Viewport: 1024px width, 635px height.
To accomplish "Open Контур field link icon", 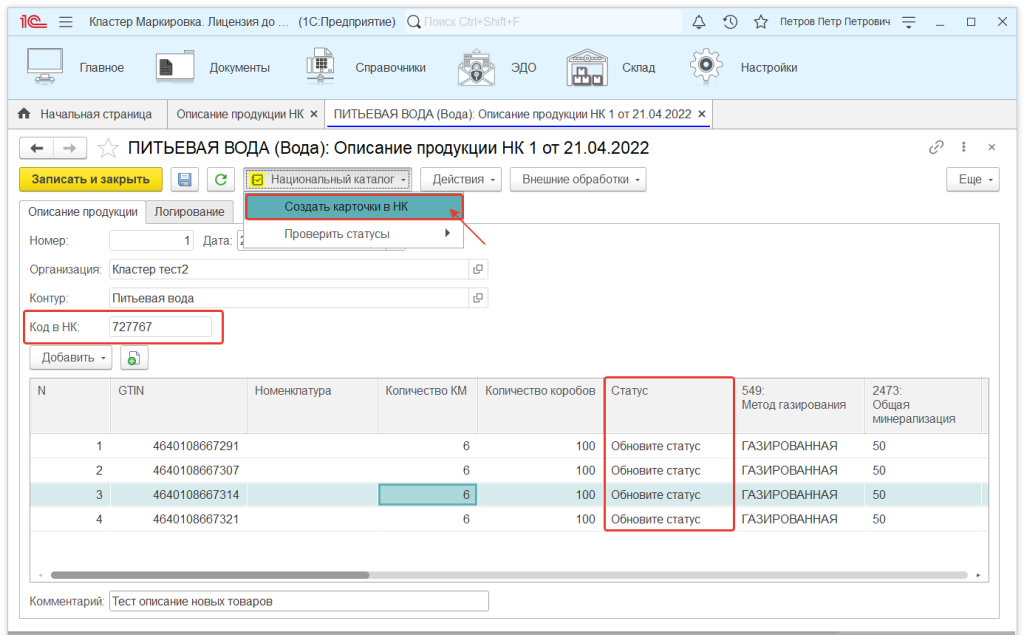I will pyautogui.click(x=478, y=298).
